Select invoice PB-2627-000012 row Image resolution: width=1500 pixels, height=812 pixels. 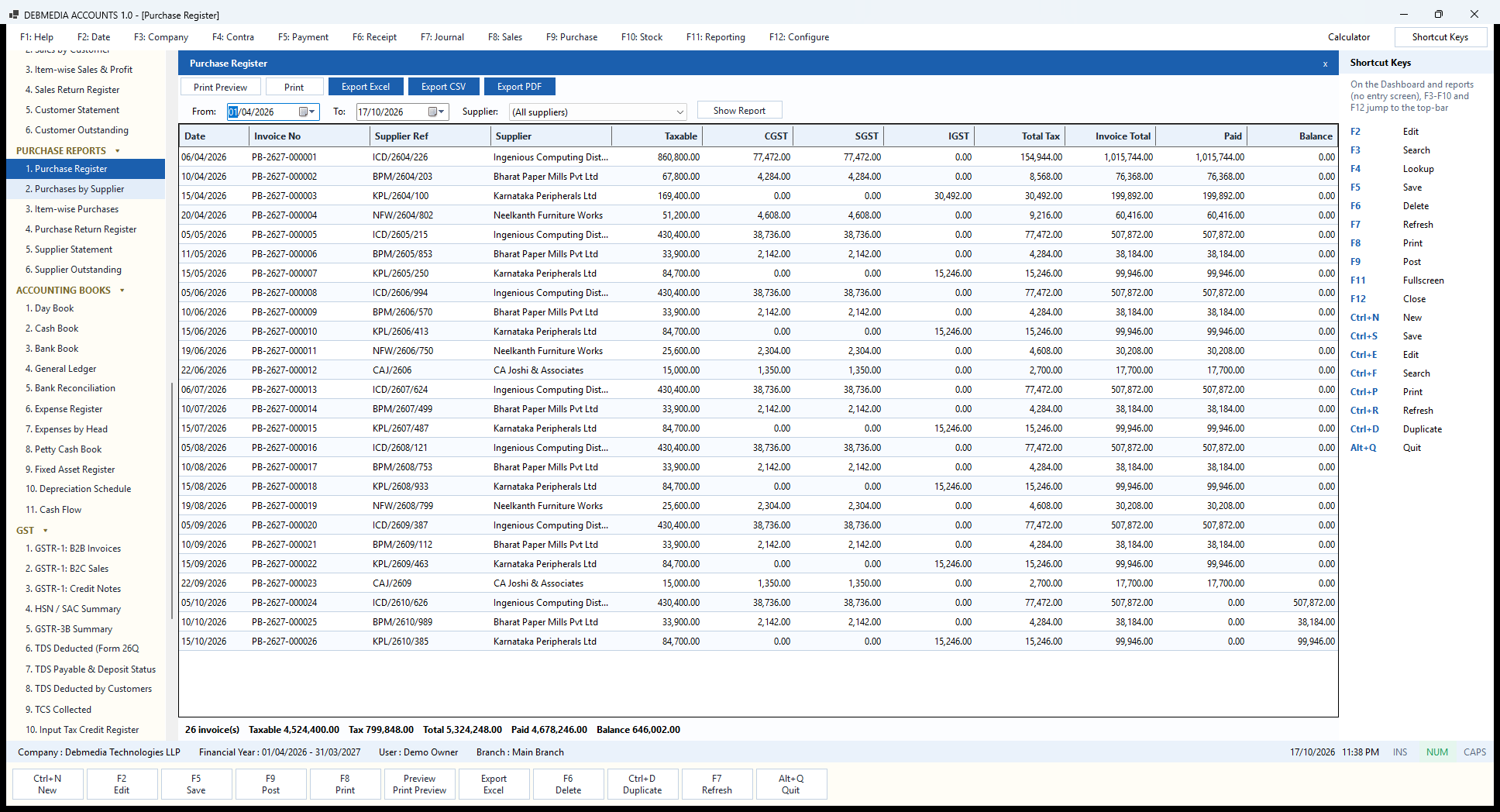click(x=758, y=370)
